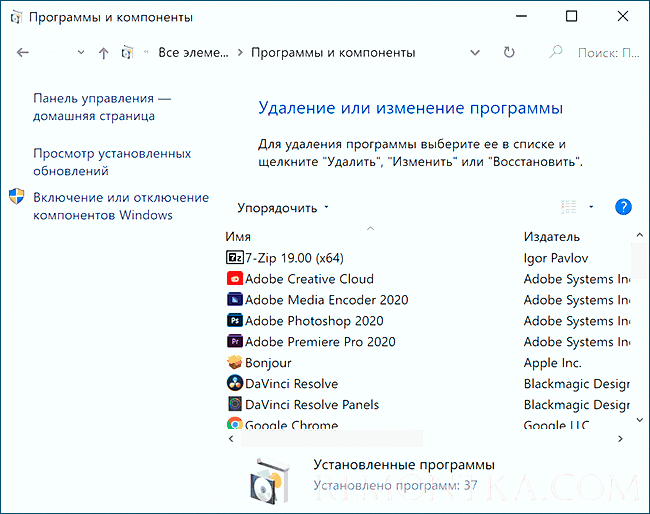Open the Упорядочить dropdown menu
This screenshot has height=514, width=650.
(x=283, y=208)
